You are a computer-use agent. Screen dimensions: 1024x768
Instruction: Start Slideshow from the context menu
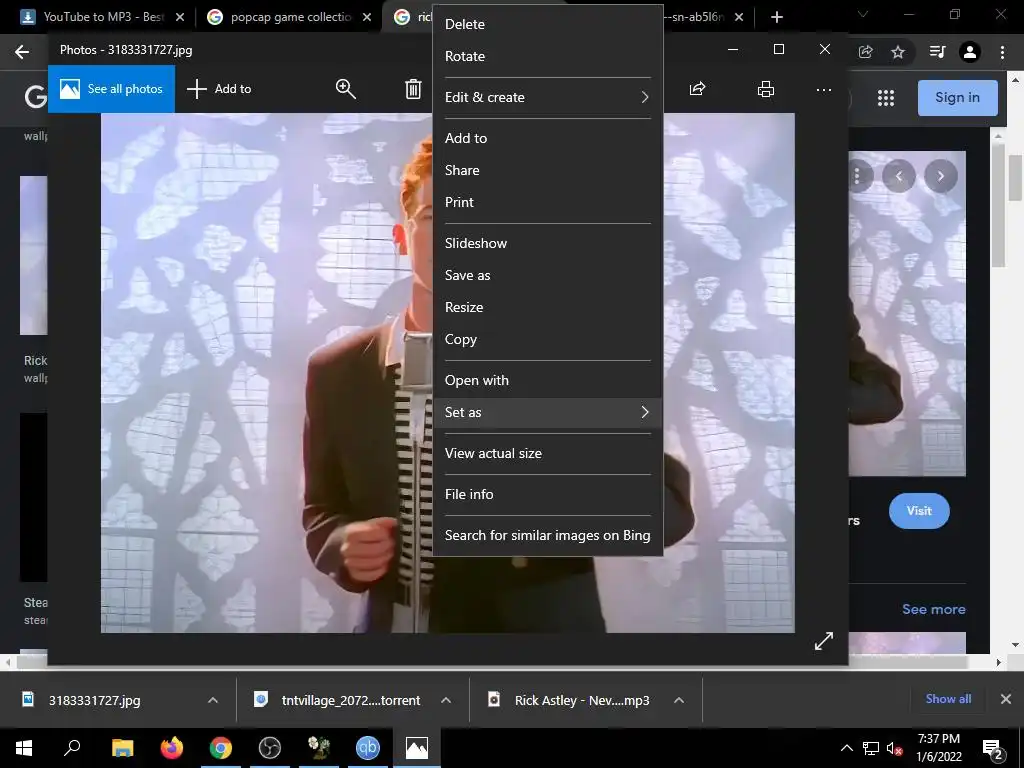pyautogui.click(x=547, y=244)
